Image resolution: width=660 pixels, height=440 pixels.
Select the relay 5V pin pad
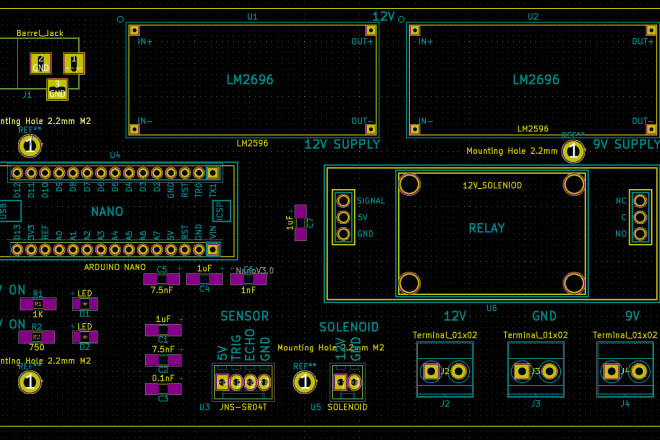point(343,217)
